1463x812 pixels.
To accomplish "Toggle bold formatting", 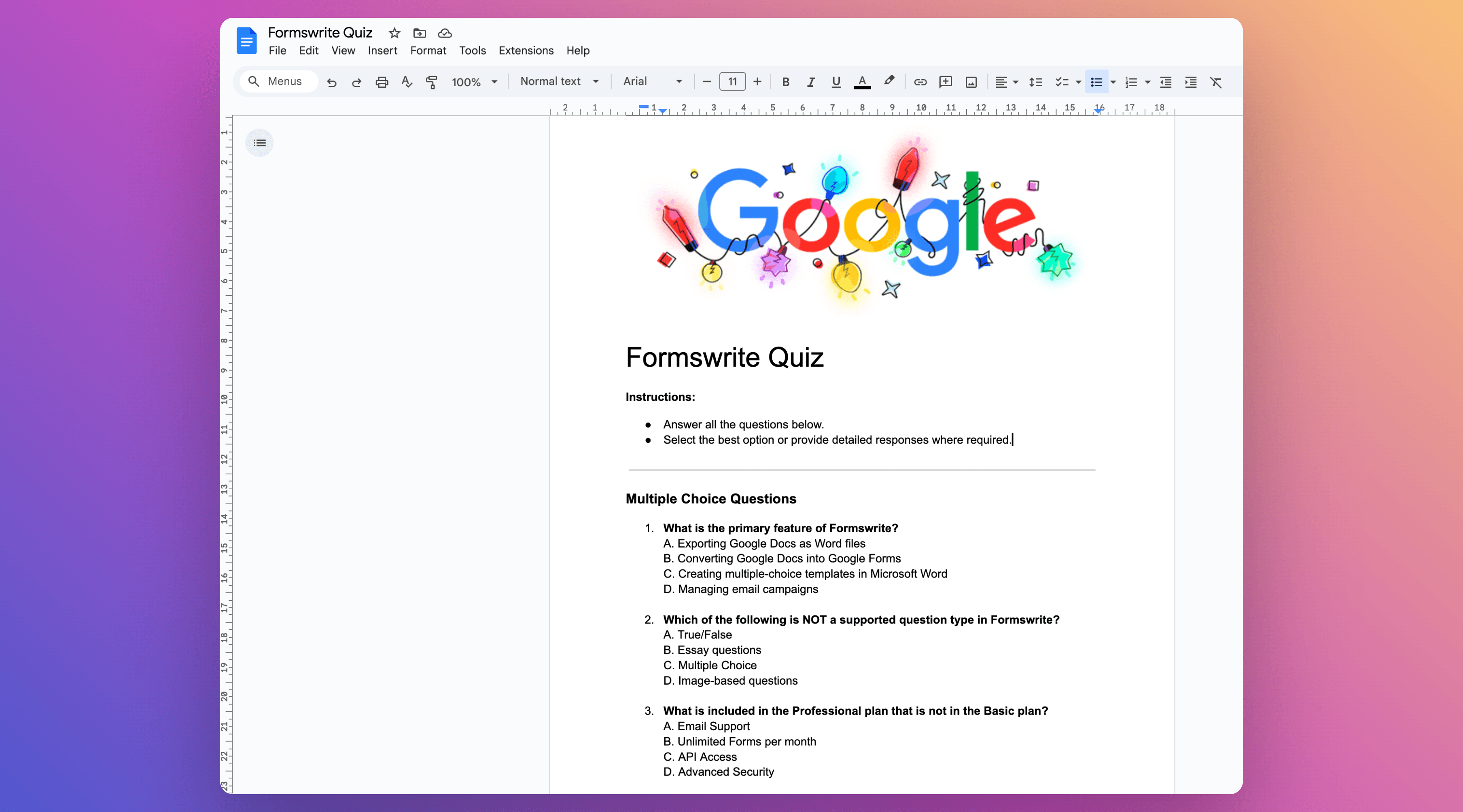I will tap(785, 82).
